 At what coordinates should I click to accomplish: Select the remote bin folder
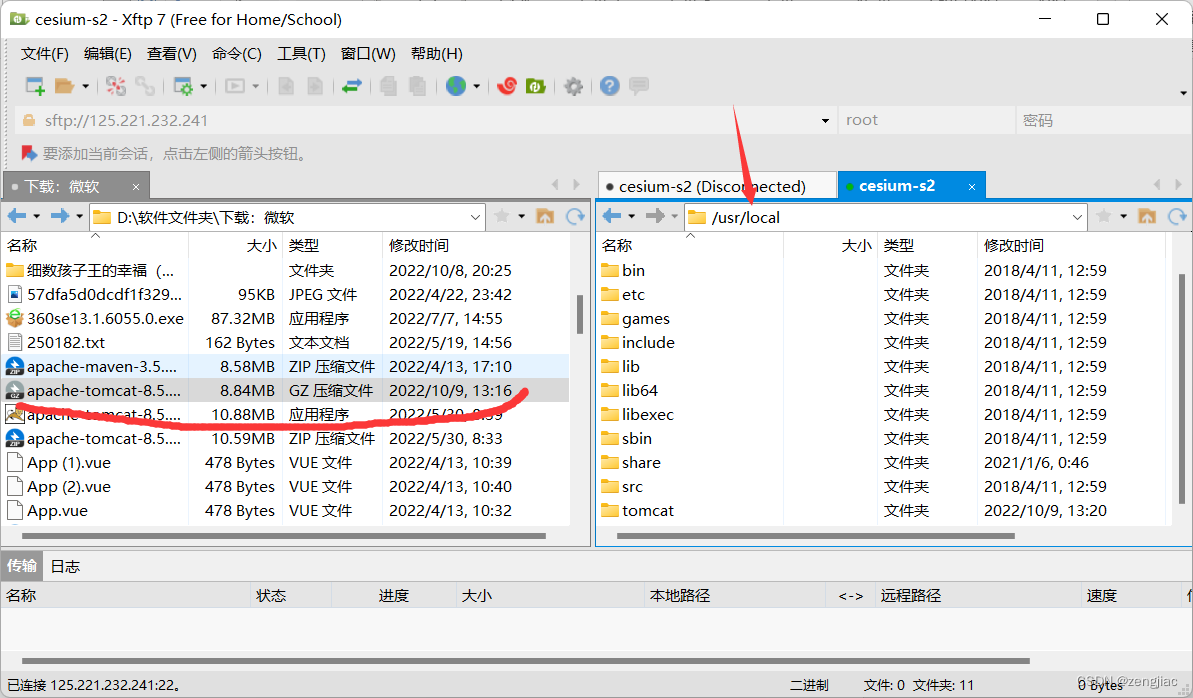(x=881, y=270)
